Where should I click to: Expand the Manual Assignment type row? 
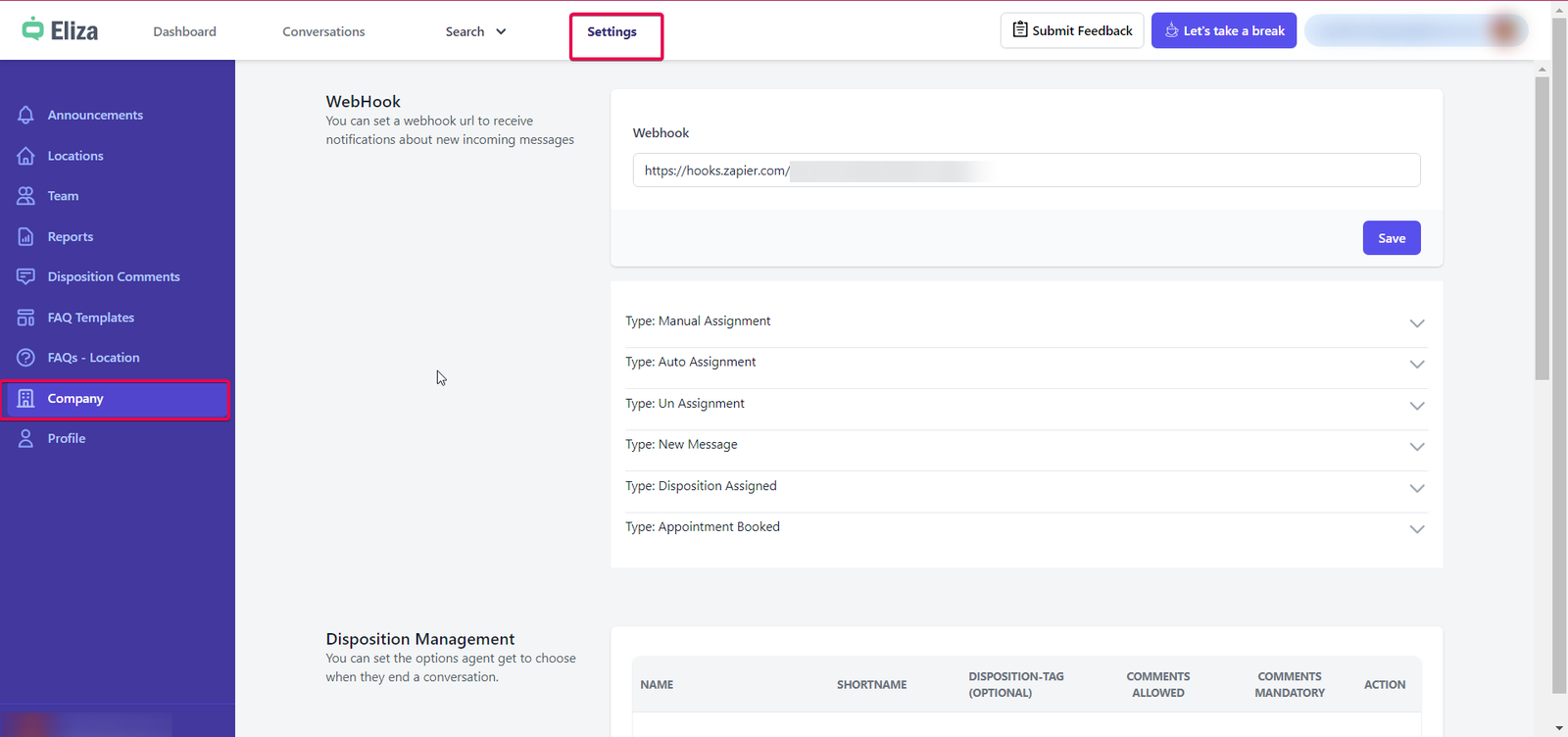(x=1416, y=322)
